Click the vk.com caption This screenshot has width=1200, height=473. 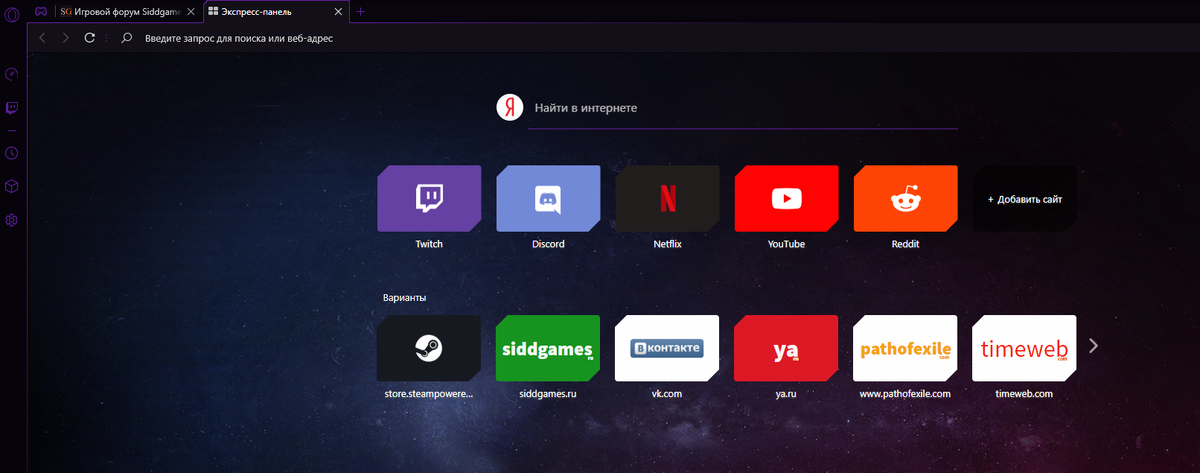click(x=667, y=394)
